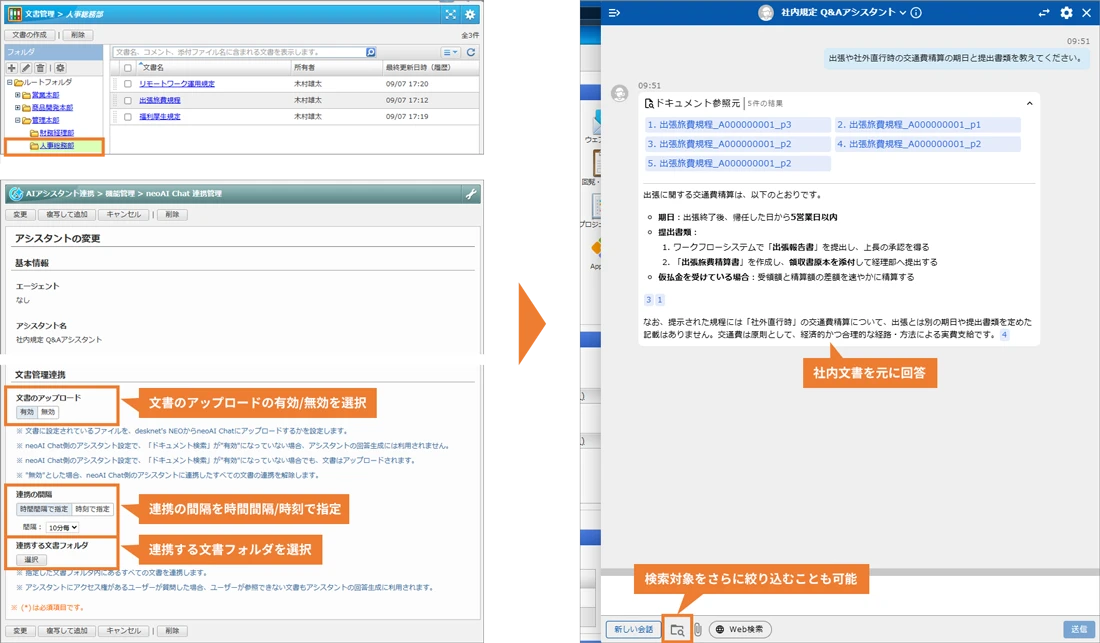The width and height of the screenshot is (1100, 643).
Task: Check the box for リモートワーク運用規定
Action: click(x=128, y=84)
